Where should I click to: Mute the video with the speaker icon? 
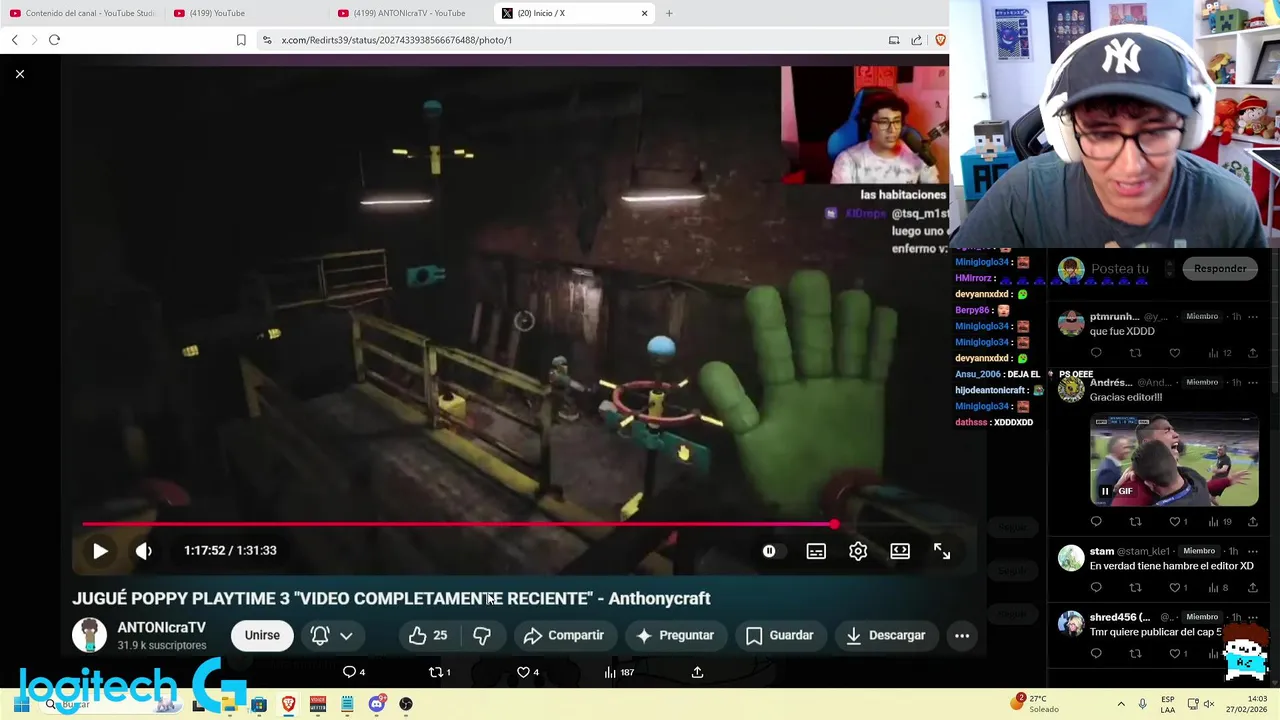pyautogui.click(x=144, y=551)
